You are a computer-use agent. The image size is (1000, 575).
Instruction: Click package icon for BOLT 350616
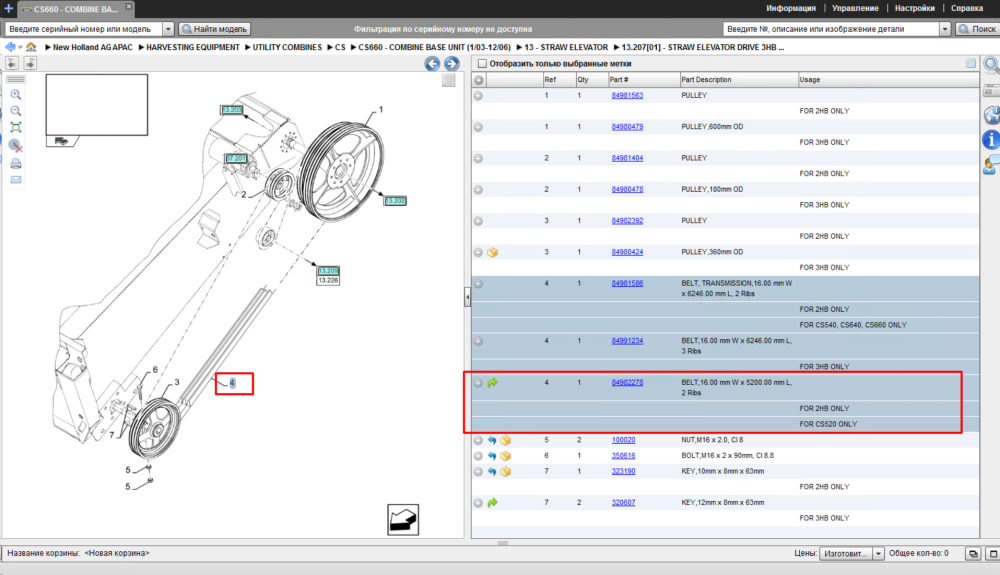[506, 456]
